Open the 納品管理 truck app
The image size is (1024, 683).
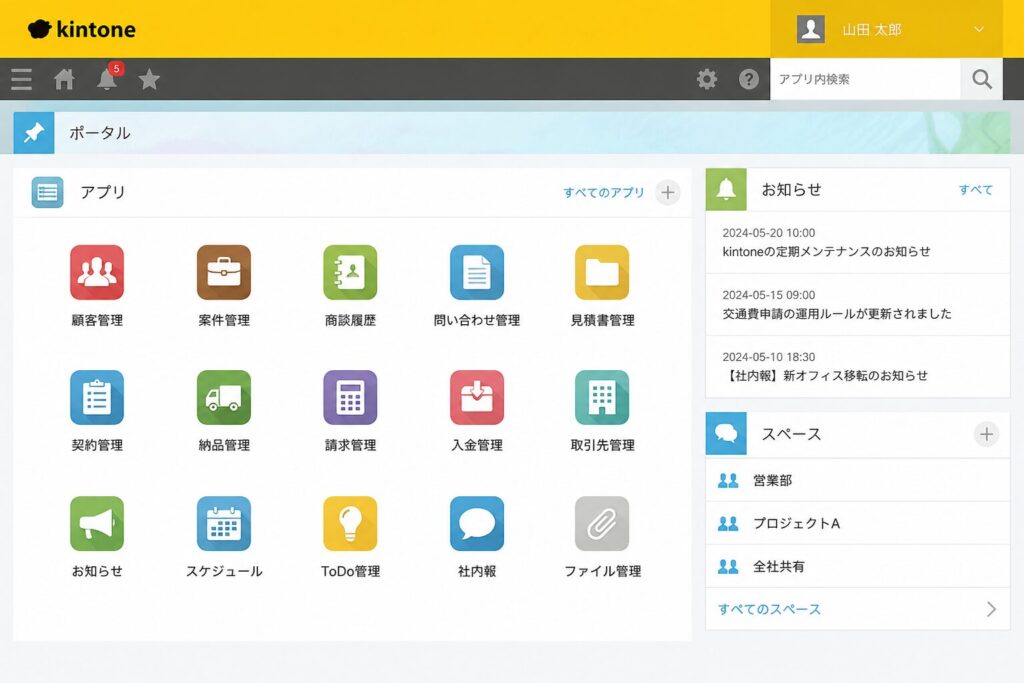[x=223, y=398]
